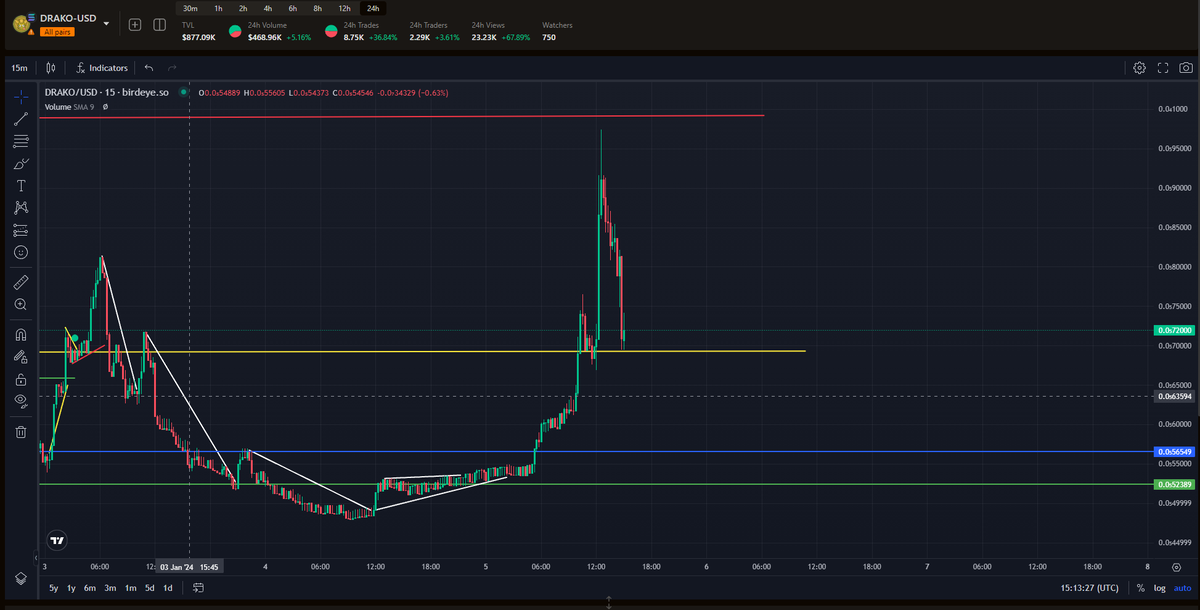The width and height of the screenshot is (1200, 610).
Task: Click the green symbol status dot
Action: (183, 93)
